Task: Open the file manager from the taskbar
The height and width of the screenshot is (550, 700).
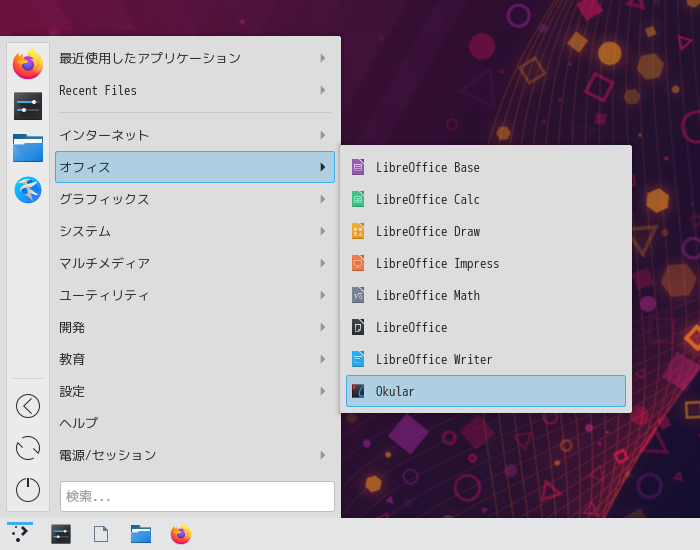Action: [141, 534]
